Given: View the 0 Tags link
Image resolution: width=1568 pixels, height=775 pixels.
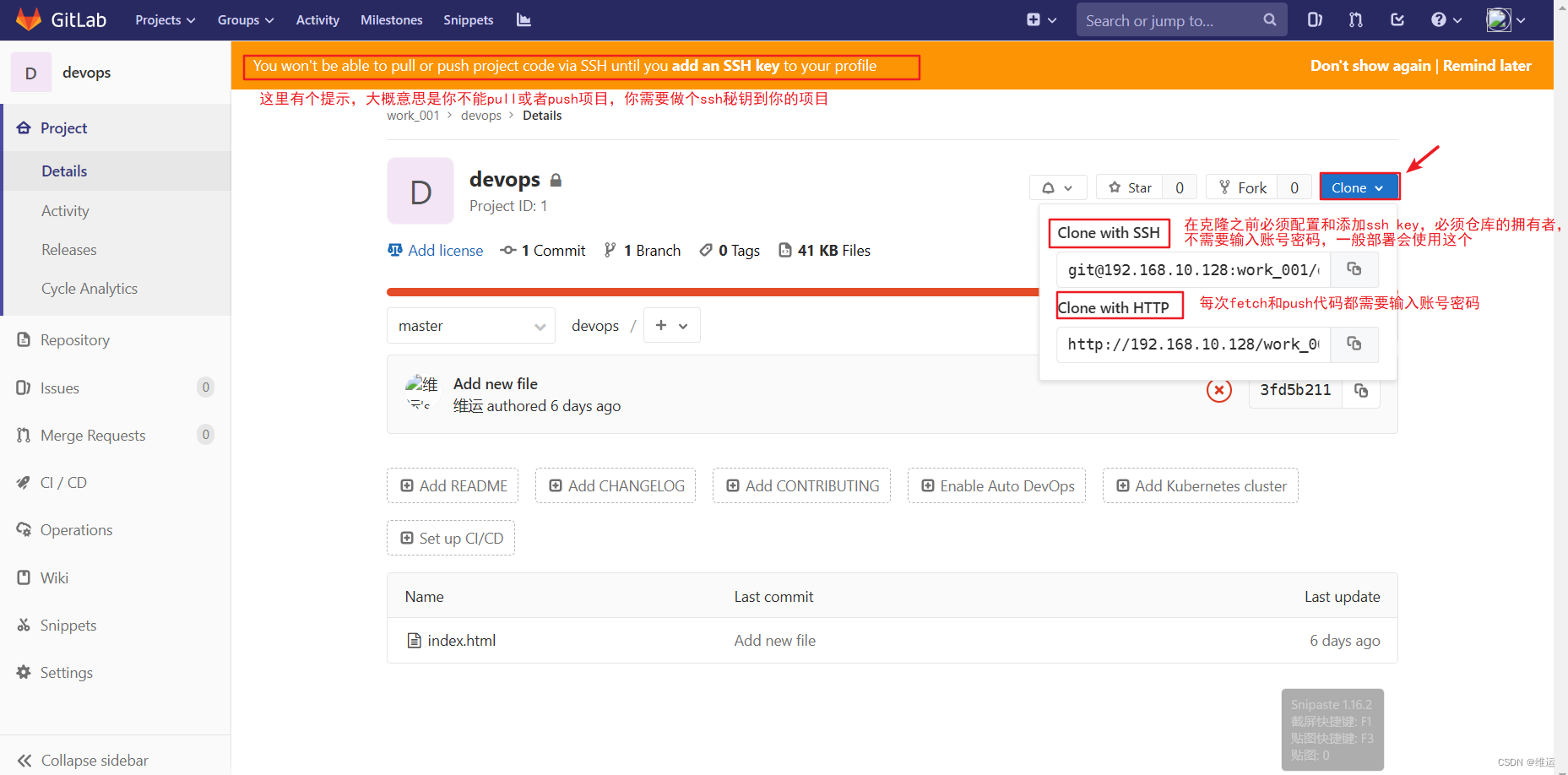Looking at the screenshot, I should (730, 250).
